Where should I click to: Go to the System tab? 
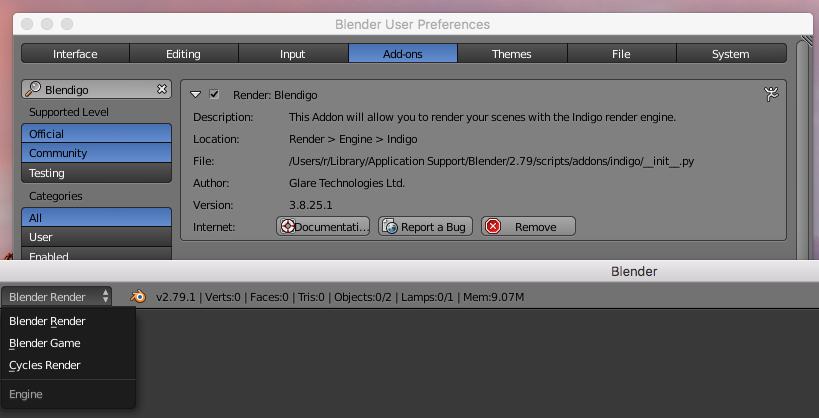pos(730,54)
